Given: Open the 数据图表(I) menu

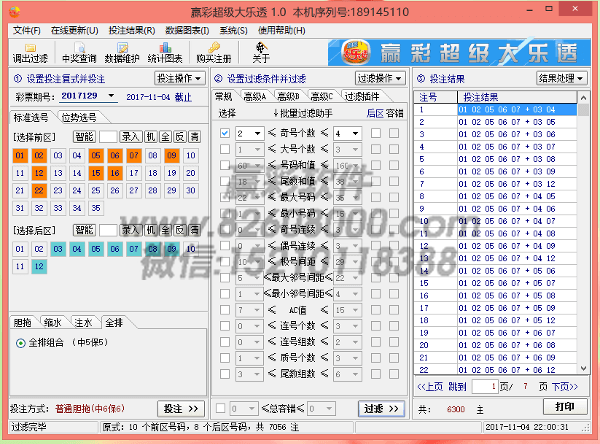Looking at the screenshot, I should [x=187, y=30].
